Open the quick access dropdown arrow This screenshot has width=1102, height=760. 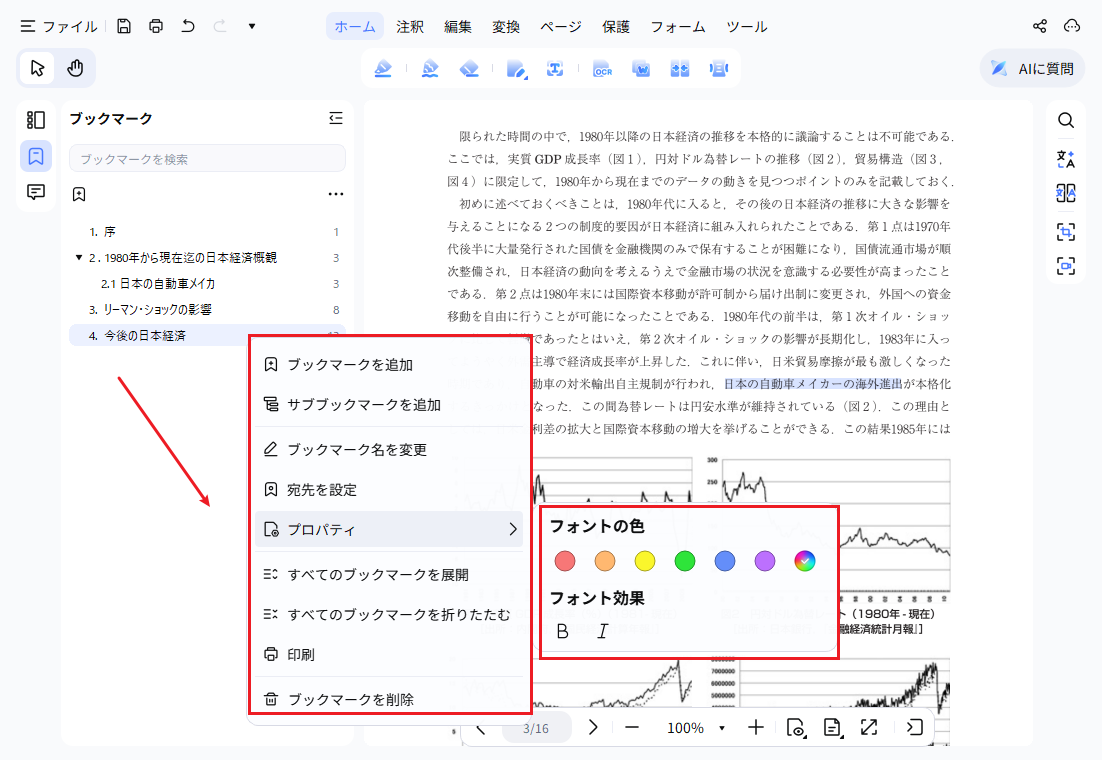[x=252, y=27]
